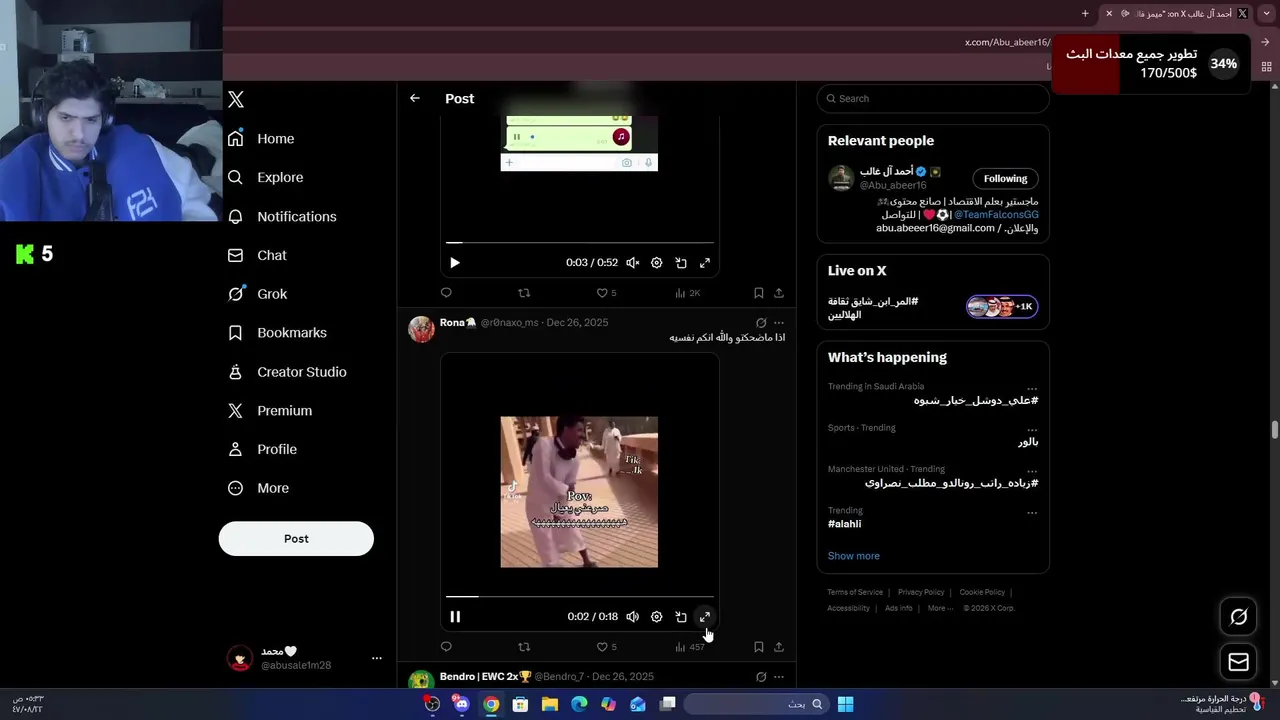Image resolution: width=1280 pixels, height=720 pixels.
Task: Open Windows Start menu
Action: click(x=845, y=704)
